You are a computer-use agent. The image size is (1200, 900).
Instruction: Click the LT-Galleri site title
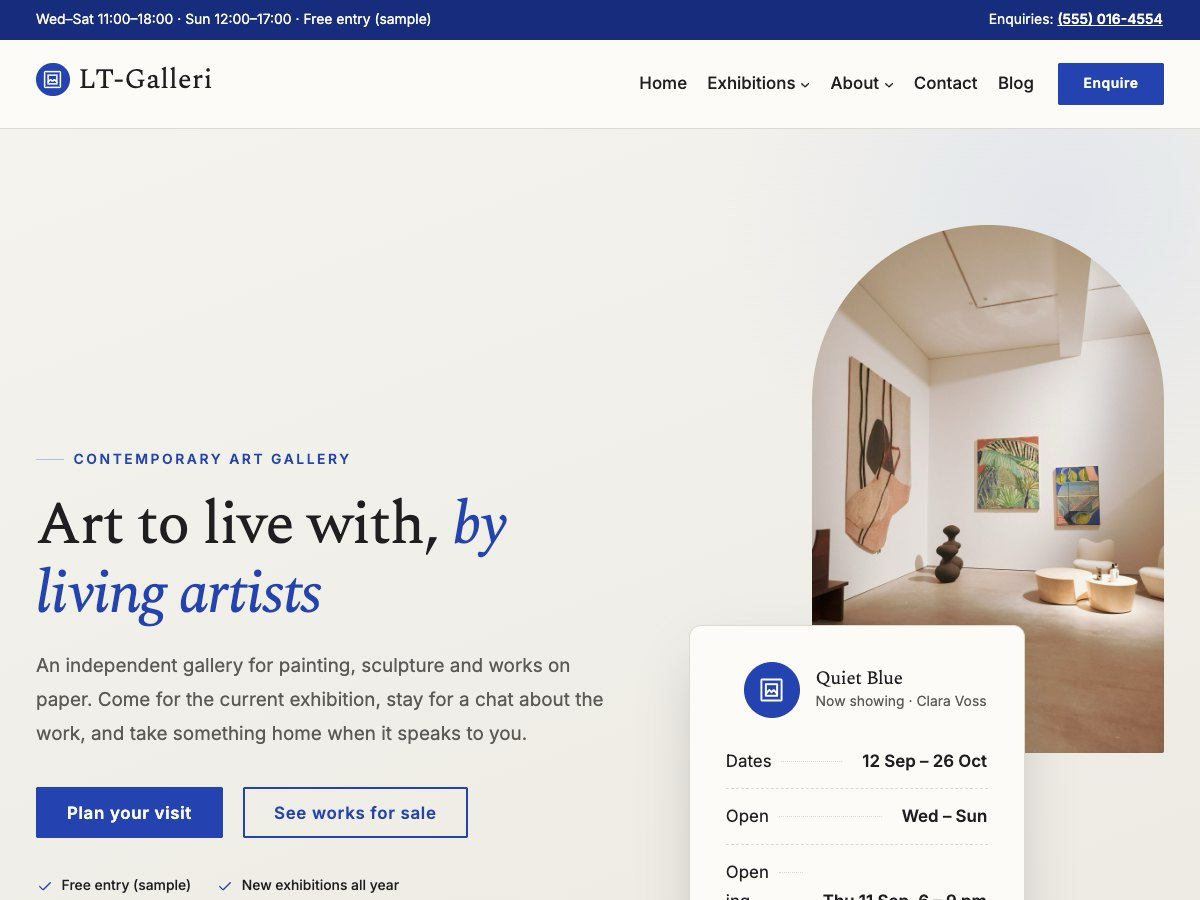click(146, 79)
